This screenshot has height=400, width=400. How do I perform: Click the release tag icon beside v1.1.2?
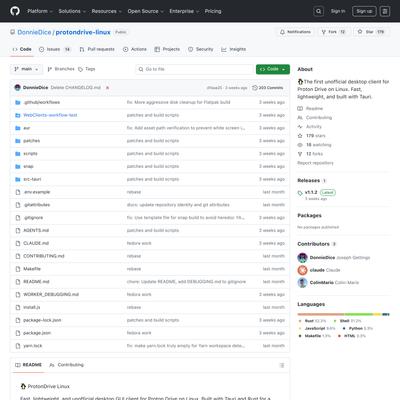pyautogui.click(x=300, y=193)
